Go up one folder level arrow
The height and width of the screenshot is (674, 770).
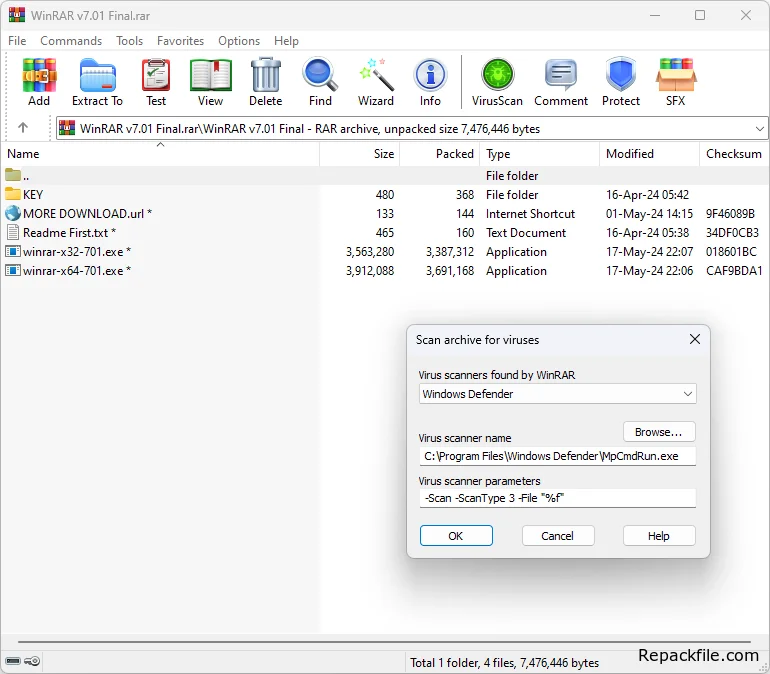[23, 128]
